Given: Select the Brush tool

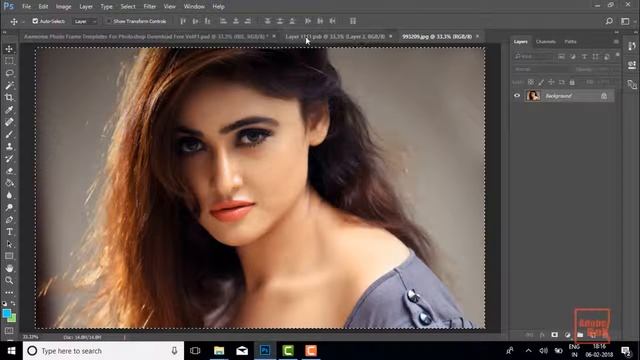Looking at the screenshot, I should (9, 134).
